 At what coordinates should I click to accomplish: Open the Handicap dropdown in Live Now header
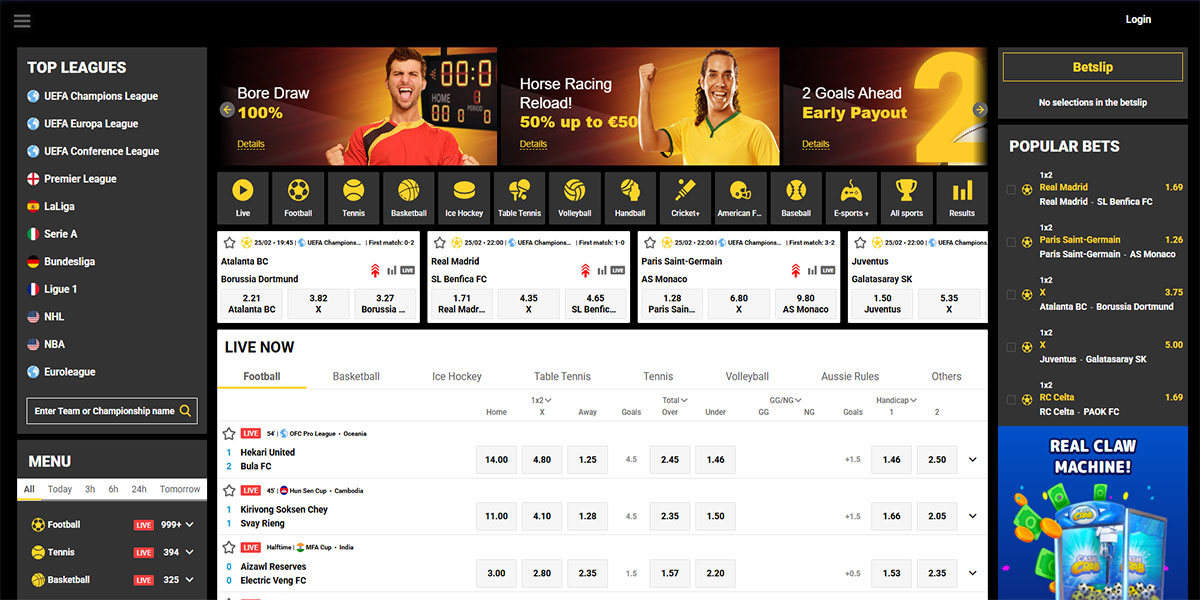(895, 399)
